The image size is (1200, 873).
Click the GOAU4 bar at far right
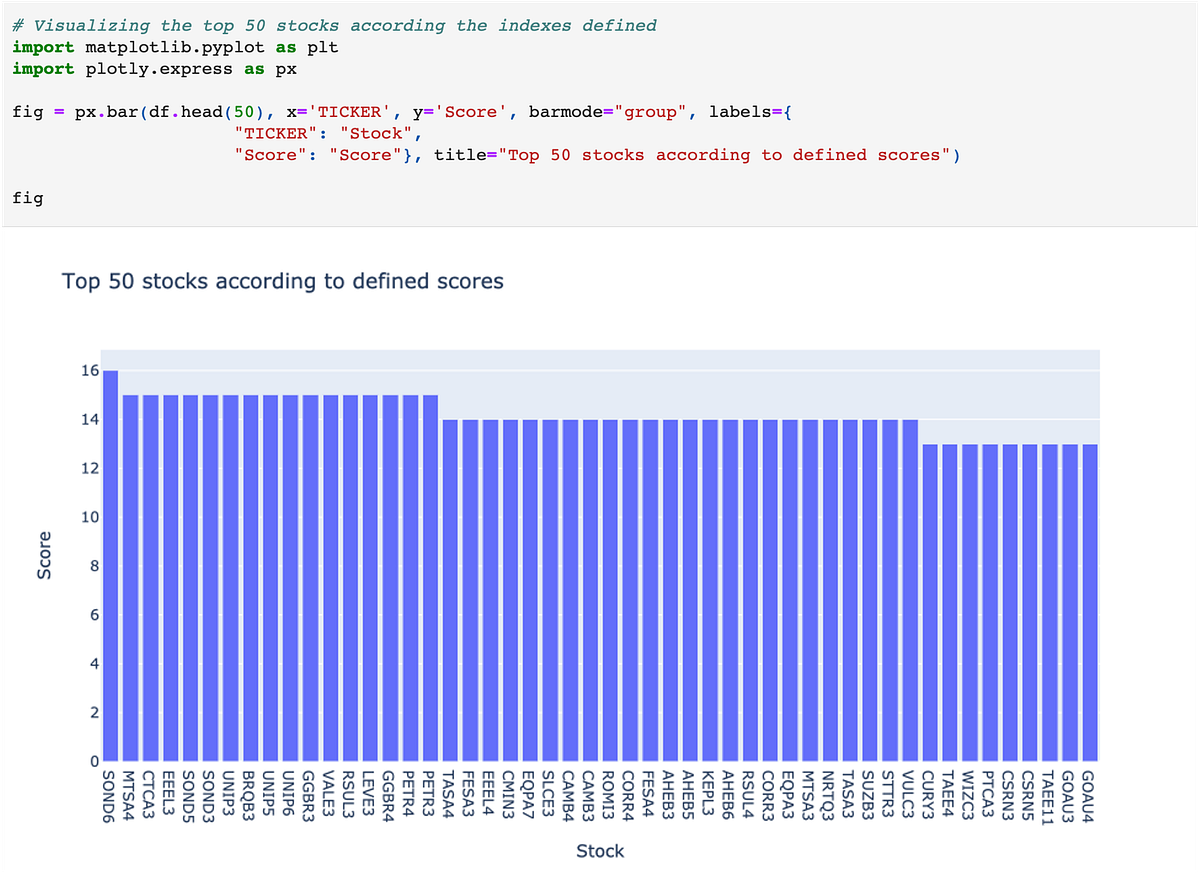pyautogui.click(x=1090, y=600)
